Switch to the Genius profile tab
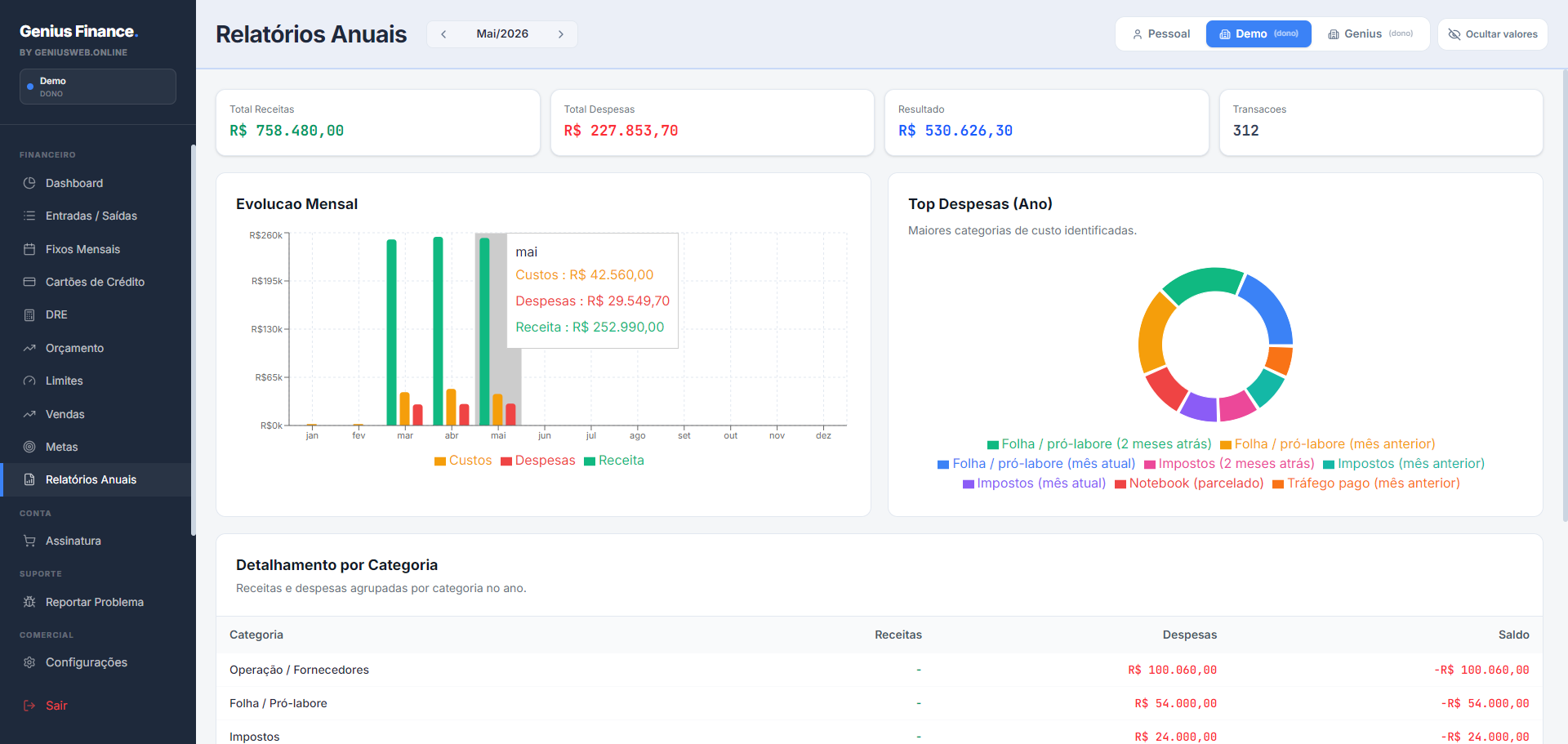Viewport: 1568px width, 744px height. pos(1370,34)
